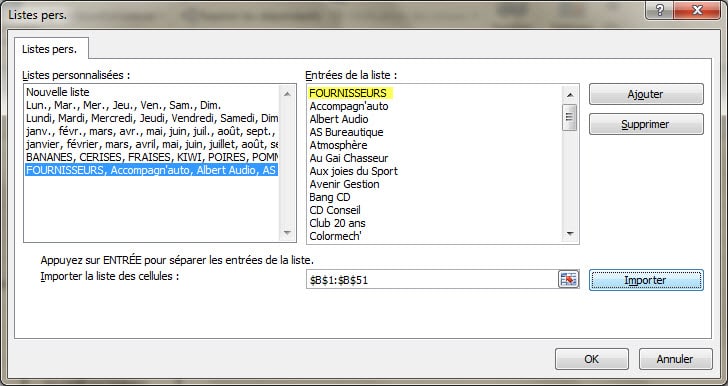Click the cell range selector icon
The width and height of the screenshot is (728, 386).
(568, 280)
